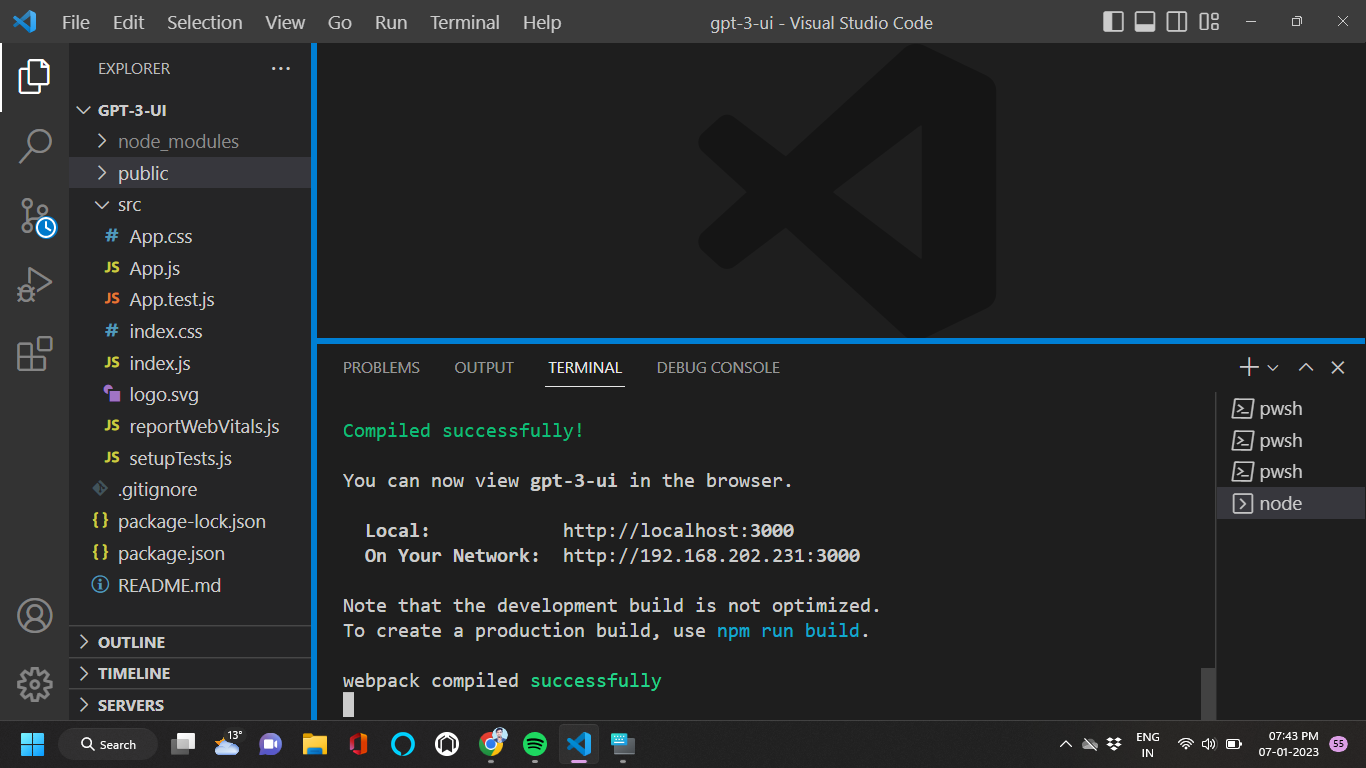Open the Accounts icon
Viewport: 1366px width, 768px height.
point(35,617)
